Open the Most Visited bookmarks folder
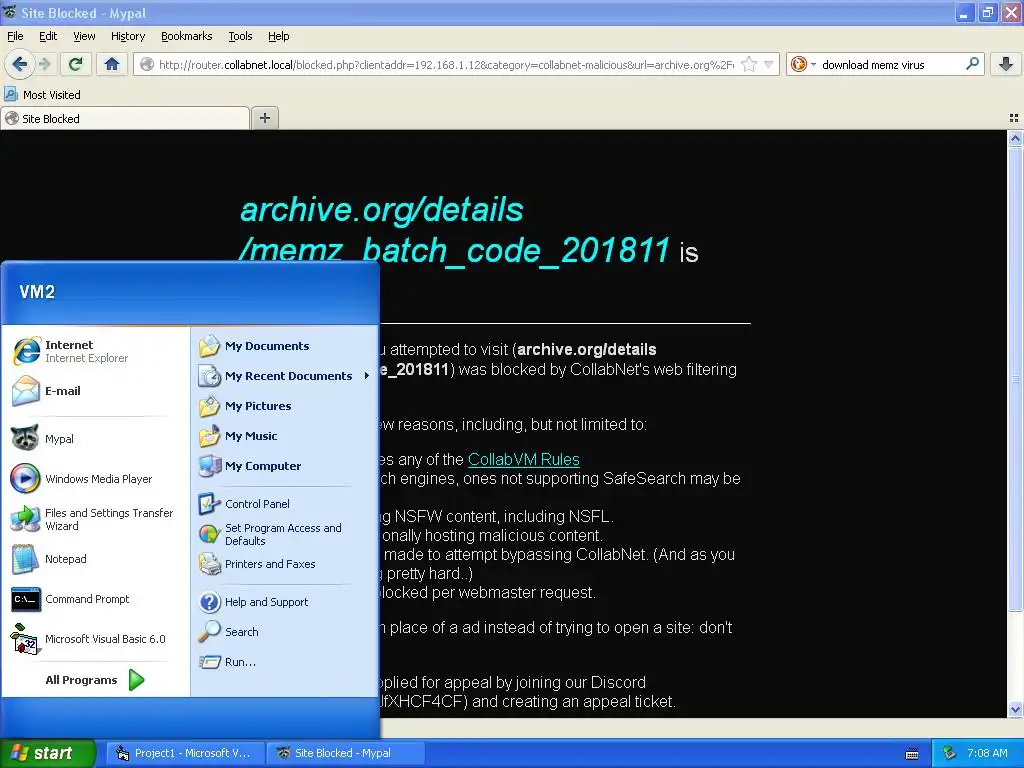 click(x=43, y=95)
